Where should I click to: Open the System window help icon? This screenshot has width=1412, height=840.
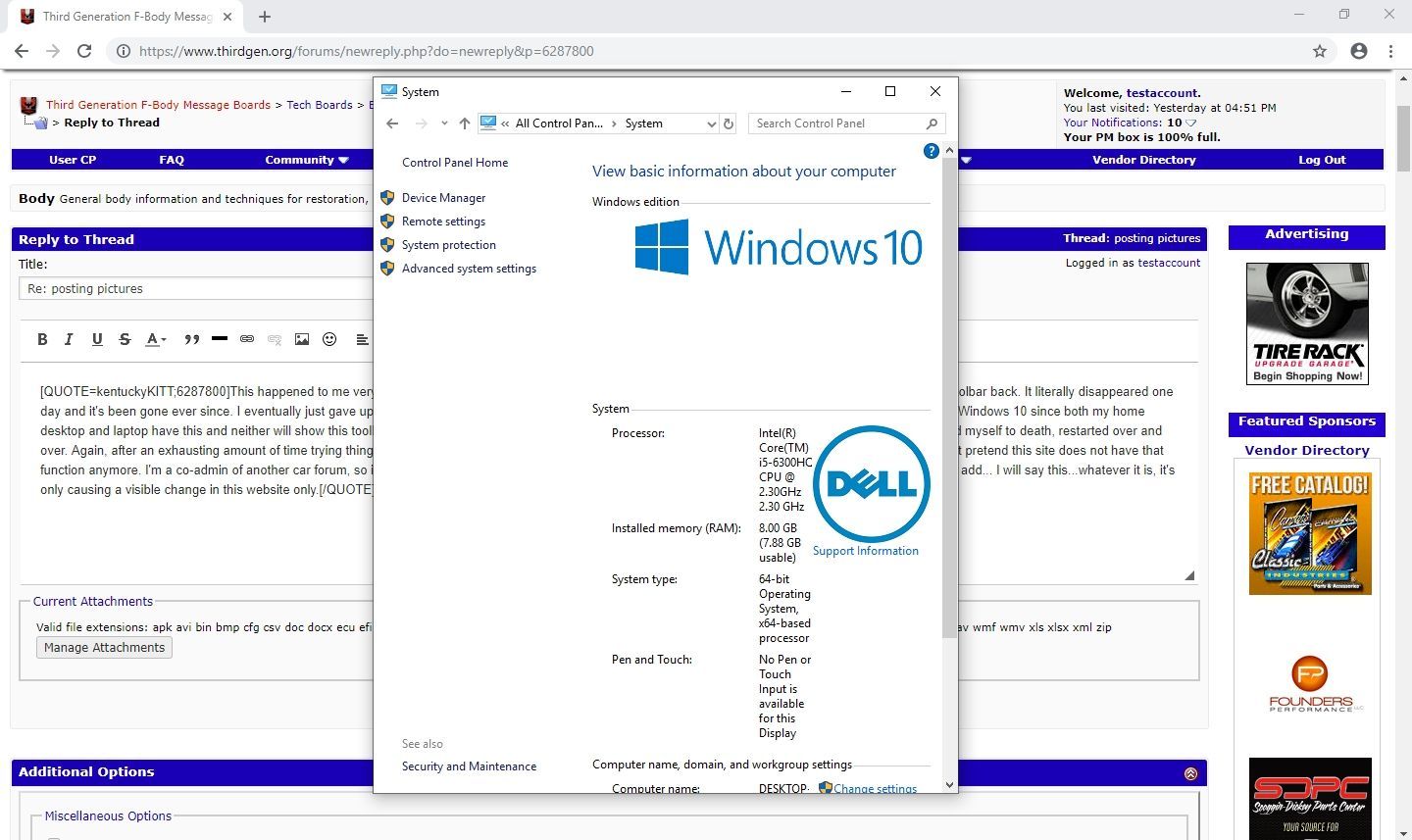(931, 151)
